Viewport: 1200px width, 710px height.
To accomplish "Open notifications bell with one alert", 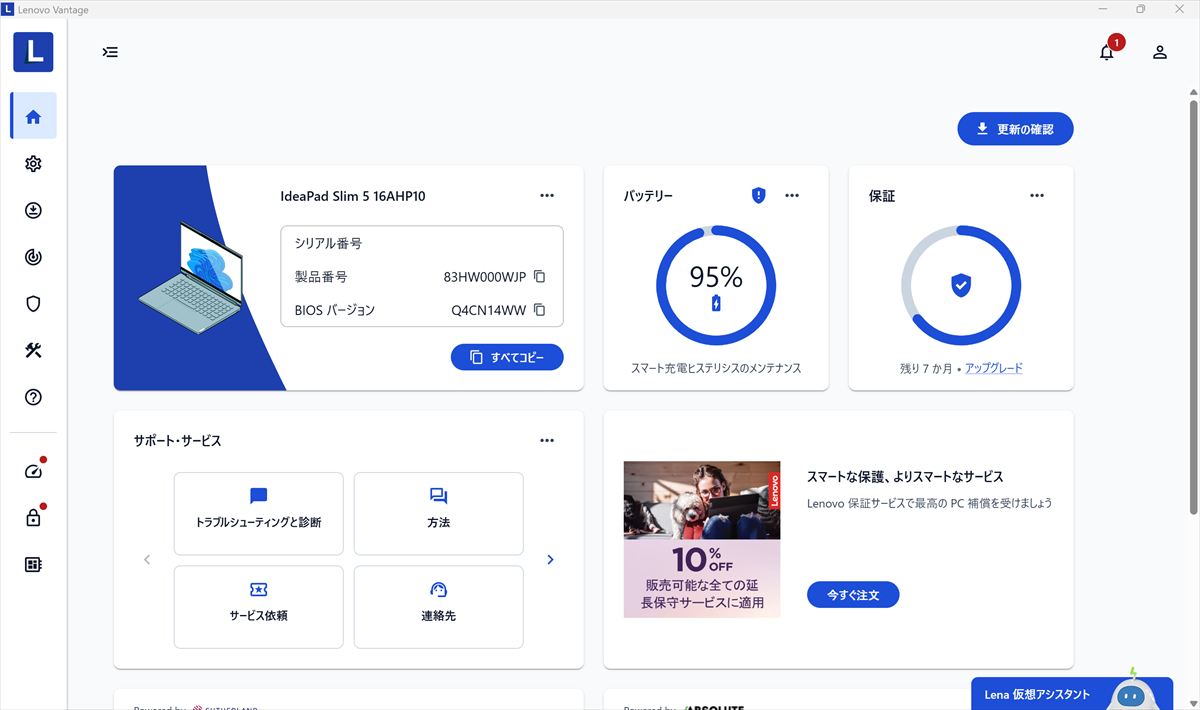I will [1107, 52].
